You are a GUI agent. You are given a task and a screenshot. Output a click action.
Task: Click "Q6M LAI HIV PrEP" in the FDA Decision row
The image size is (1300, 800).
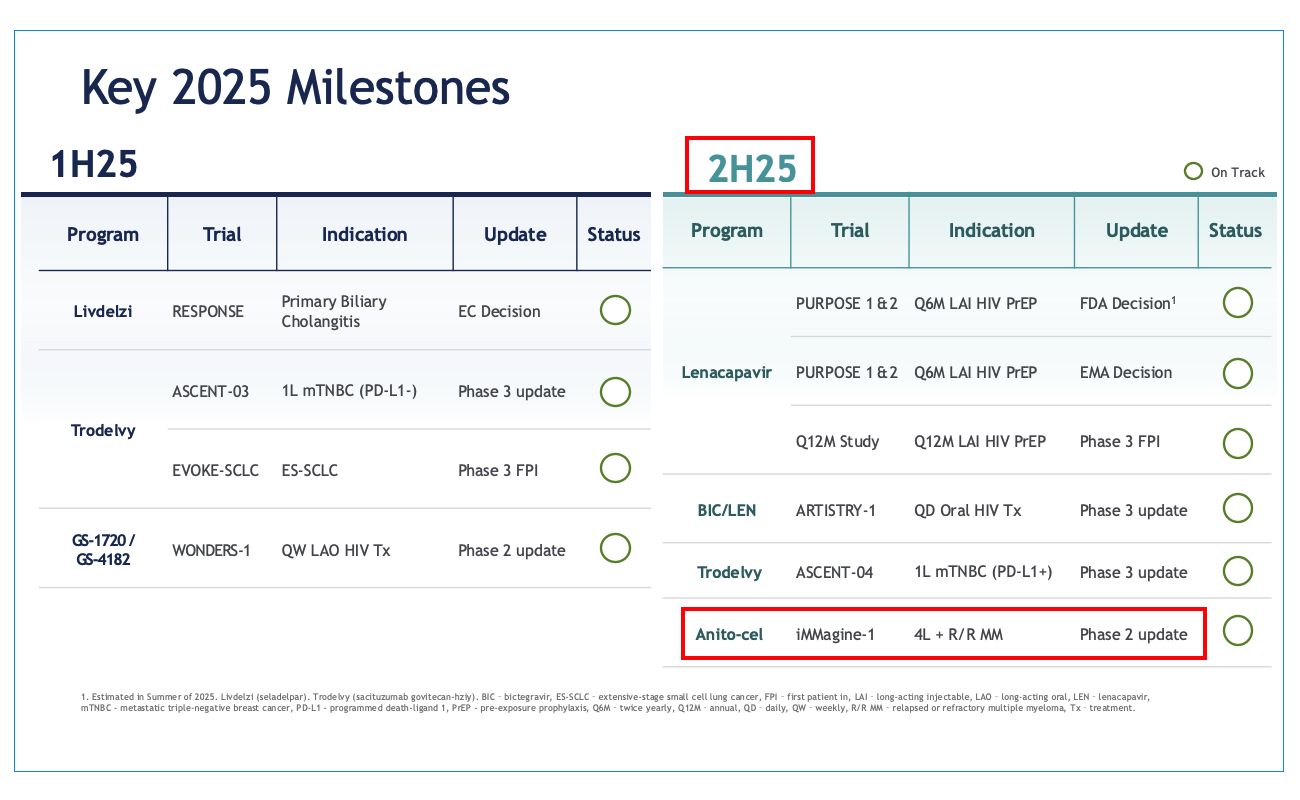tap(975, 303)
